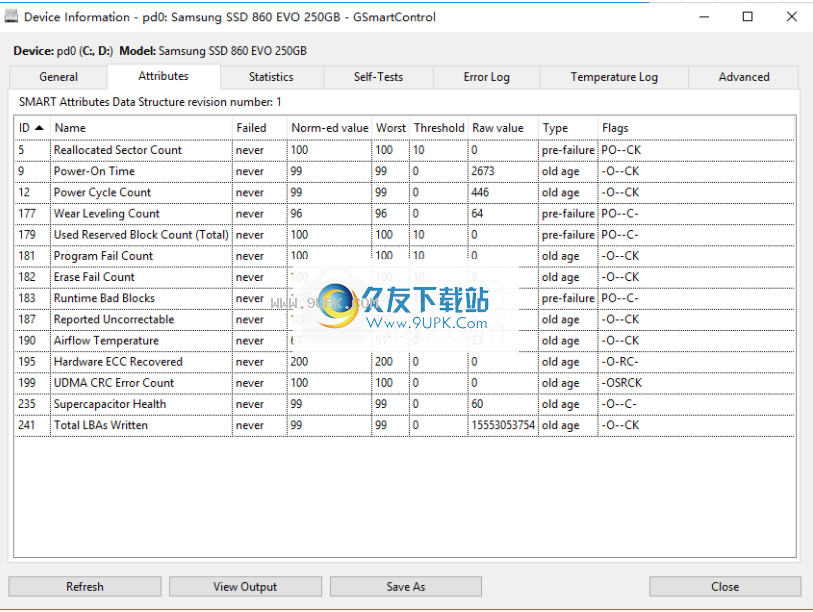Click the SMART Attributes revision number text
The height and width of the screenshot is (612, 813).
click(x=150, y=102)
